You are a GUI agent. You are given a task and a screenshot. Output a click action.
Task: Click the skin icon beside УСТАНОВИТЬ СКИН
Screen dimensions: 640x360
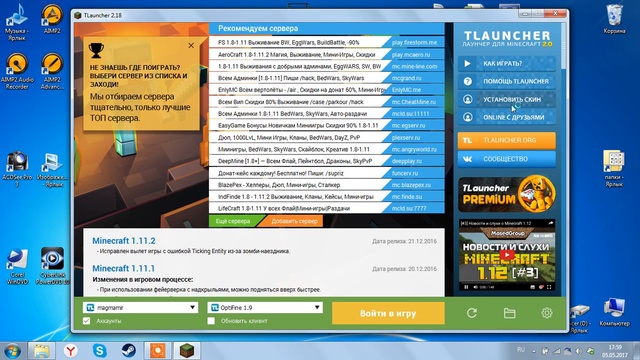point(468,99)
